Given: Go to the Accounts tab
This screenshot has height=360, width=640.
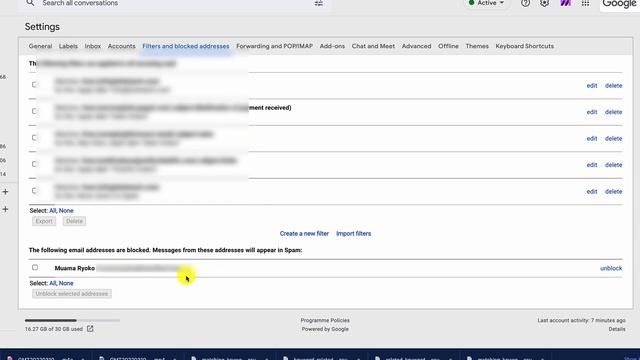Looking at the screenshot, I should tap(122, 46).
